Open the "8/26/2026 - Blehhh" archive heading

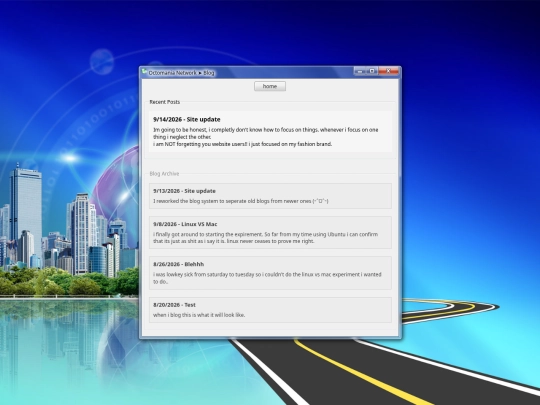click(178, 264)
